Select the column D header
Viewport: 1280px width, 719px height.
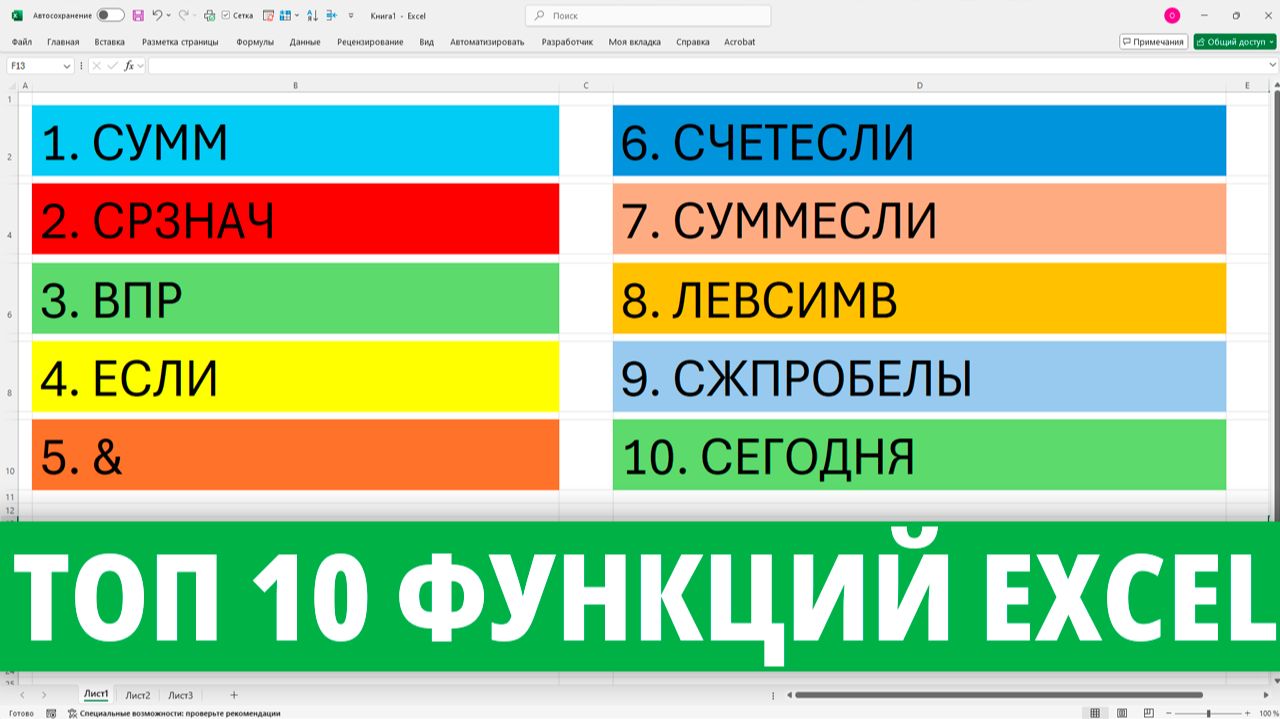[919, 85]
